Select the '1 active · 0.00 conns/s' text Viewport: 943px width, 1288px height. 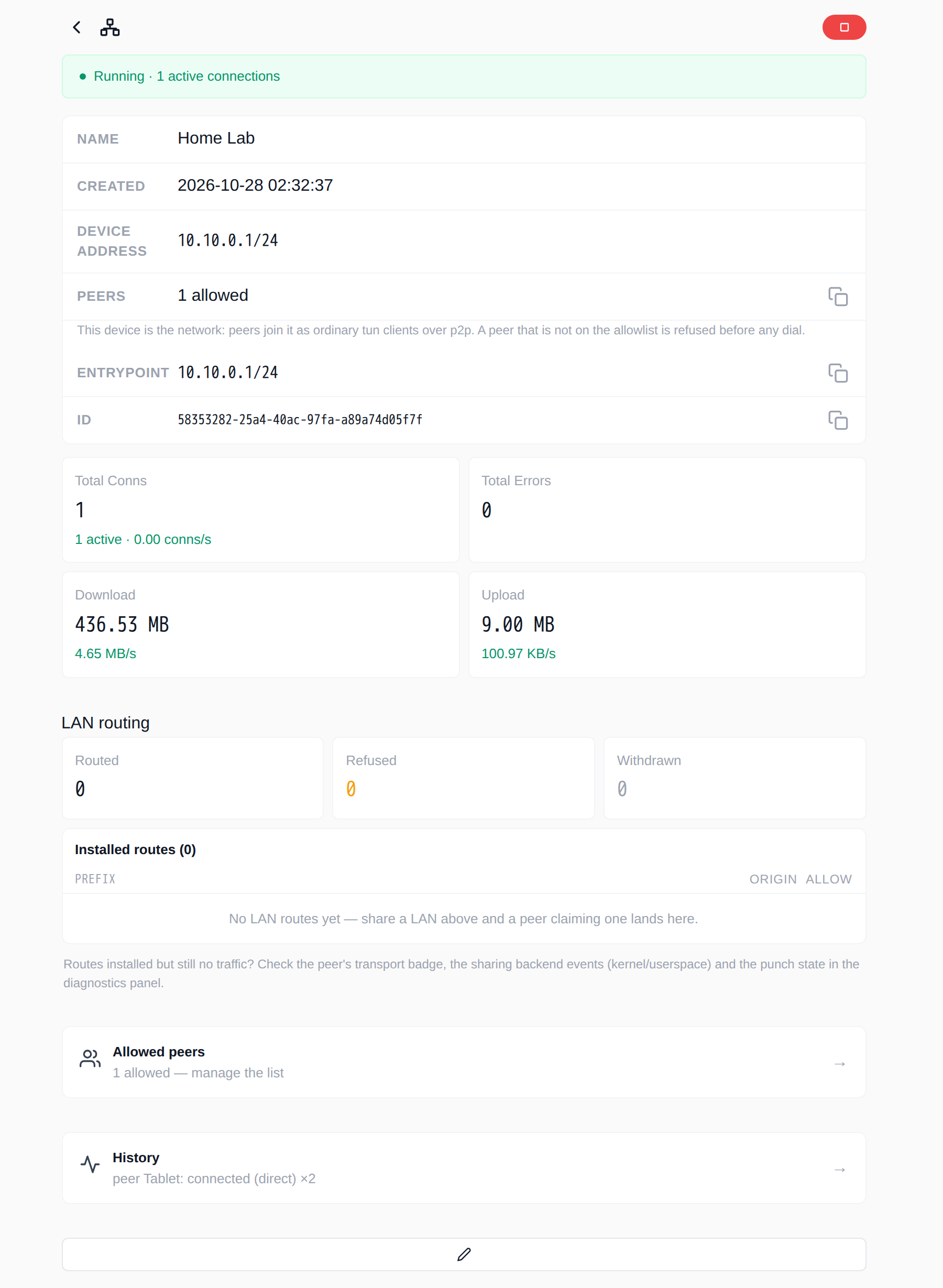[x=143, y=540]
